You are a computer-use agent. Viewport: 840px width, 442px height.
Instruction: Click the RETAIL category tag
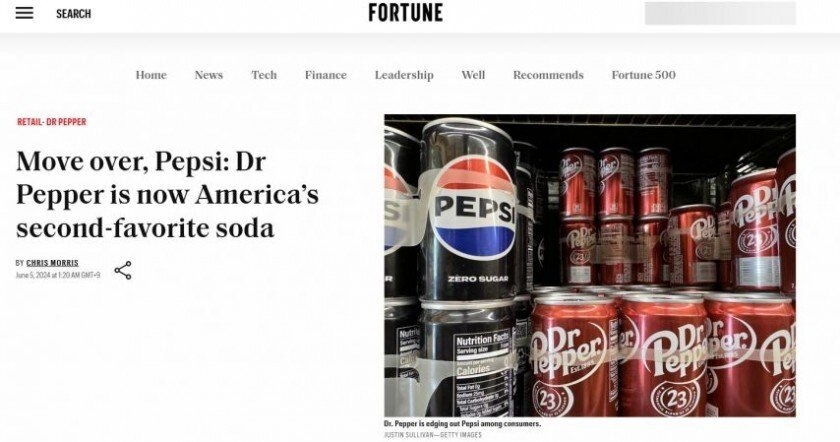click(29, 122)
